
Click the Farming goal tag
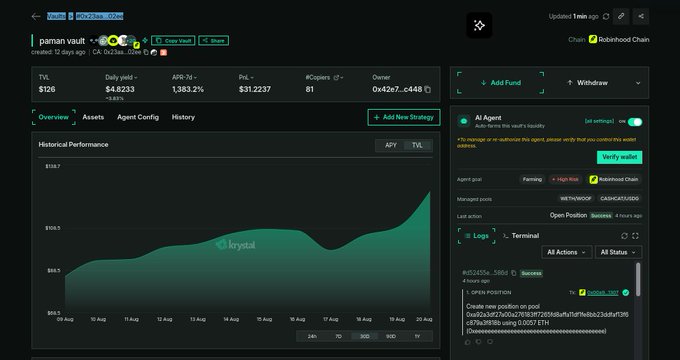click(x=532, y=179)
